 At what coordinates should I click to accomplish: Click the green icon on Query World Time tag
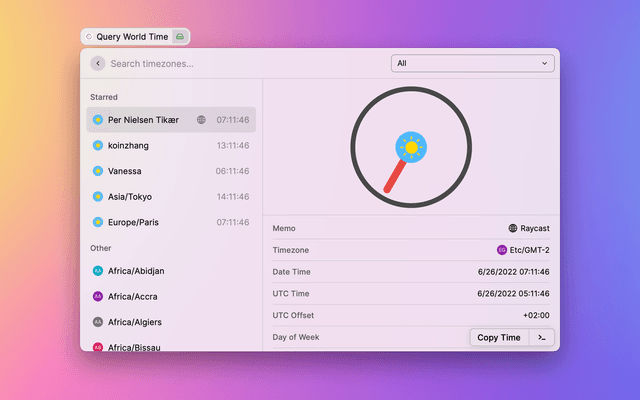point(179,37)
